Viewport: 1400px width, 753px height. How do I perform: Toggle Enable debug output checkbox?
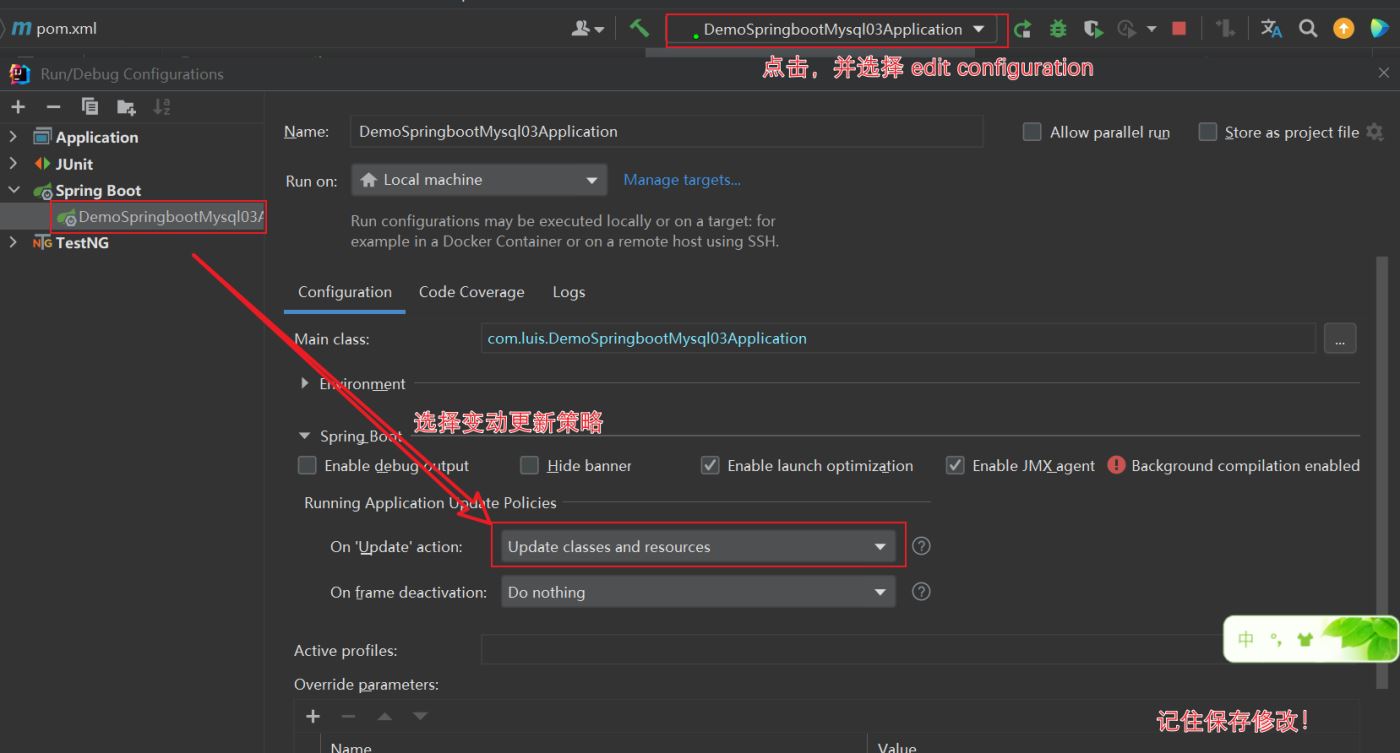[x=308, y=466]
